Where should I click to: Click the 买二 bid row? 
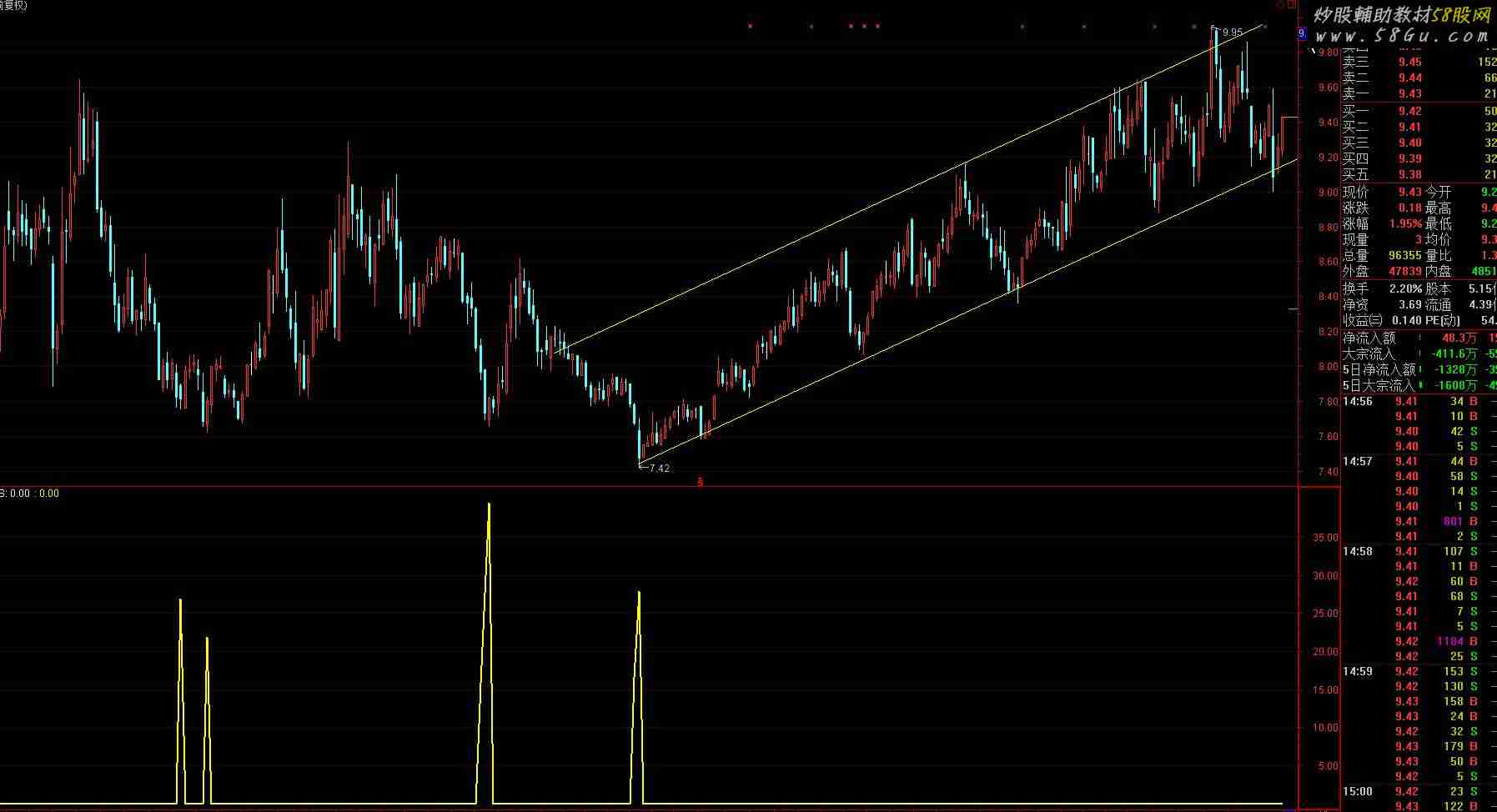[x=1419, y=127]
